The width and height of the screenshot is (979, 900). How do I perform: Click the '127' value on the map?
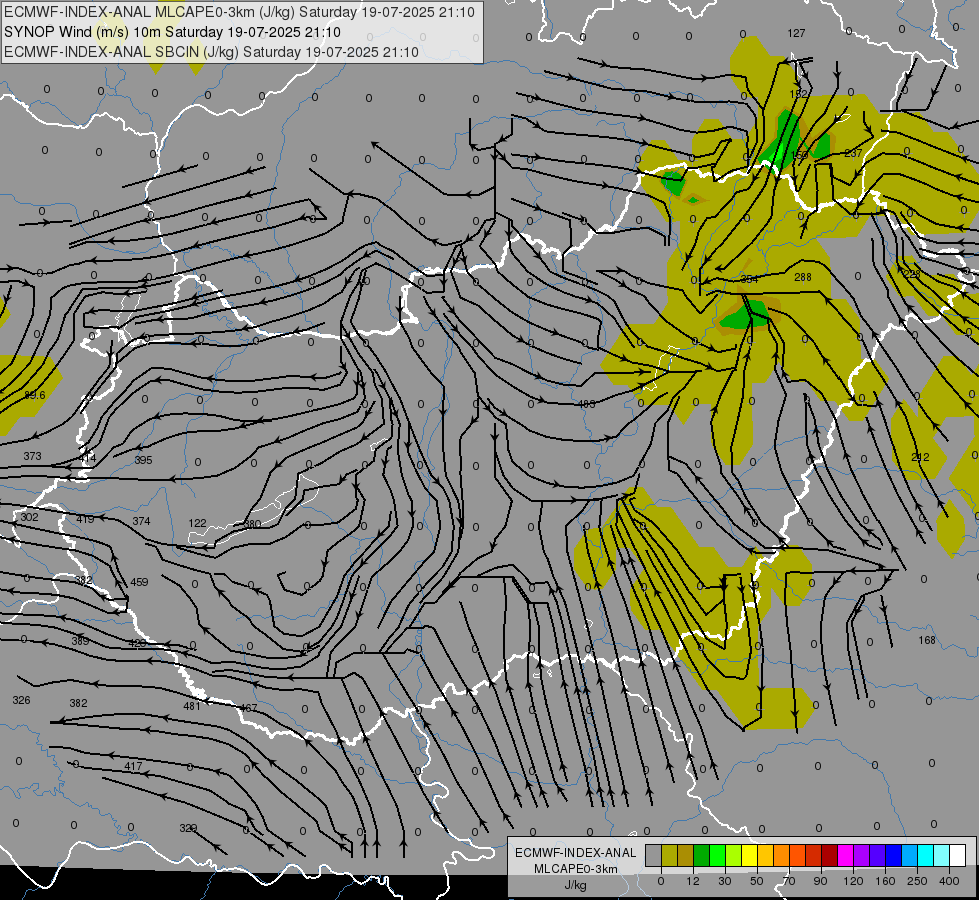pos(796,33)
